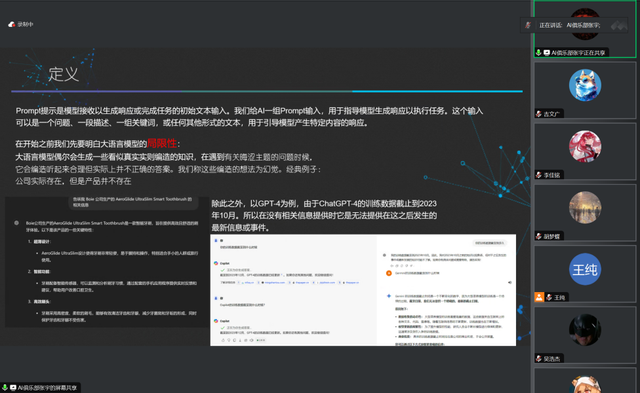Click the orange host badge beside 王纯
This screenshot has width=640, height=393.
(x=539, y=297)
